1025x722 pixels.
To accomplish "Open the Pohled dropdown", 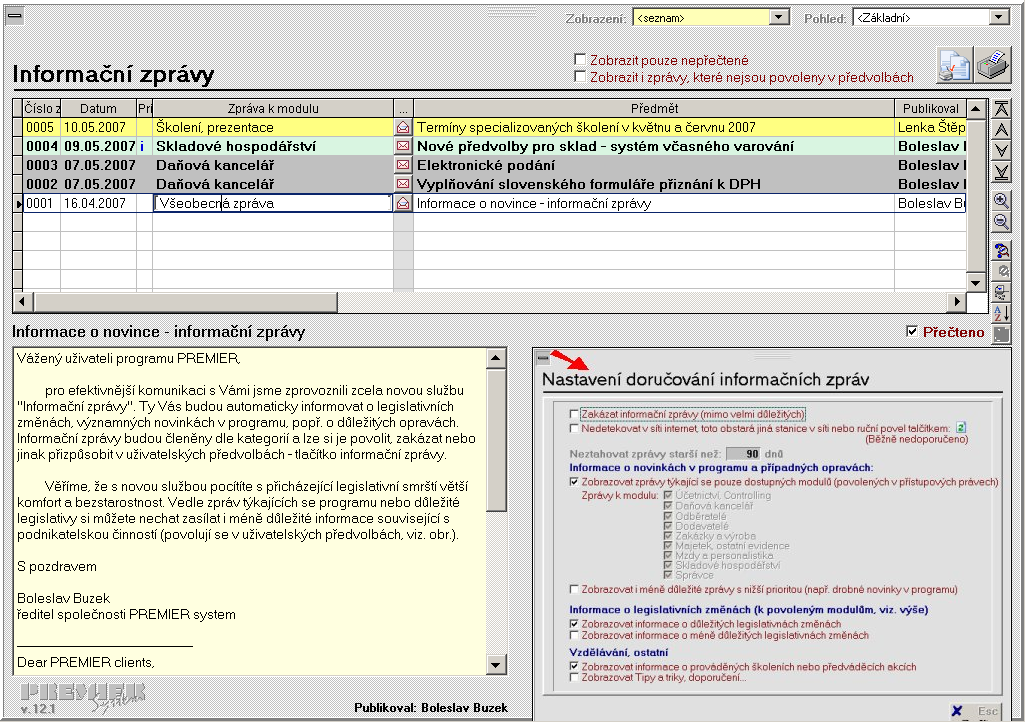I will coord(999,18).
